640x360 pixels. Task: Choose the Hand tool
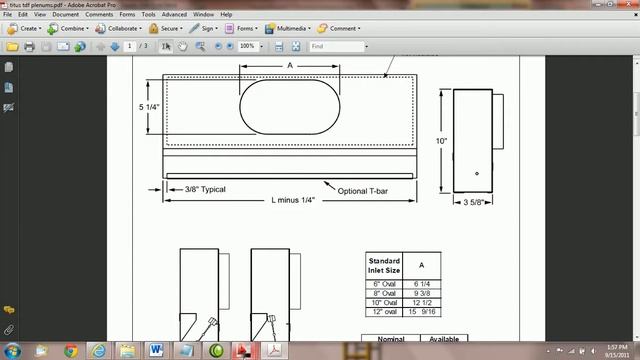coord(182,47)
